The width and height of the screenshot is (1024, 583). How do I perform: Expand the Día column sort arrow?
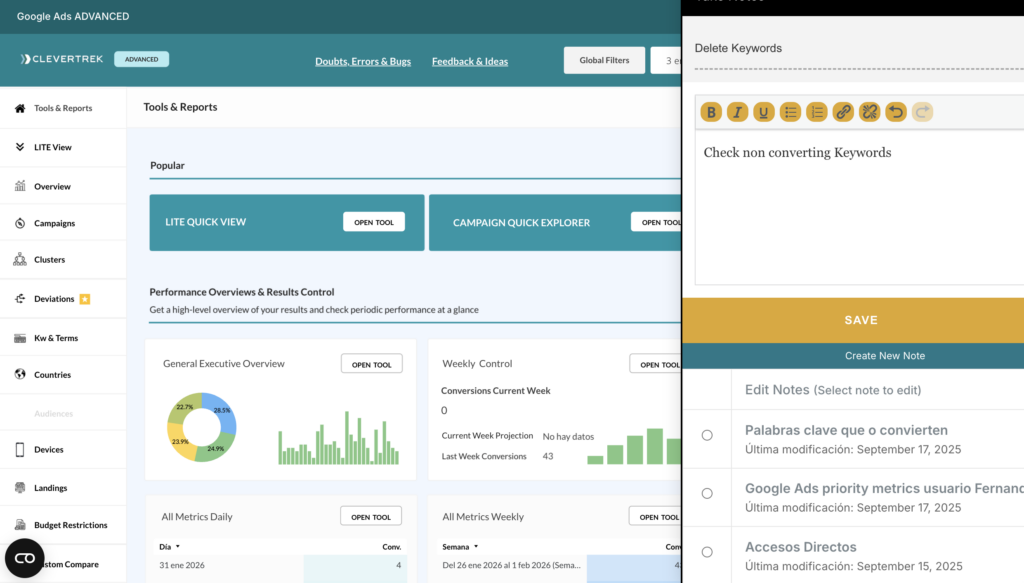click(178, 547)
